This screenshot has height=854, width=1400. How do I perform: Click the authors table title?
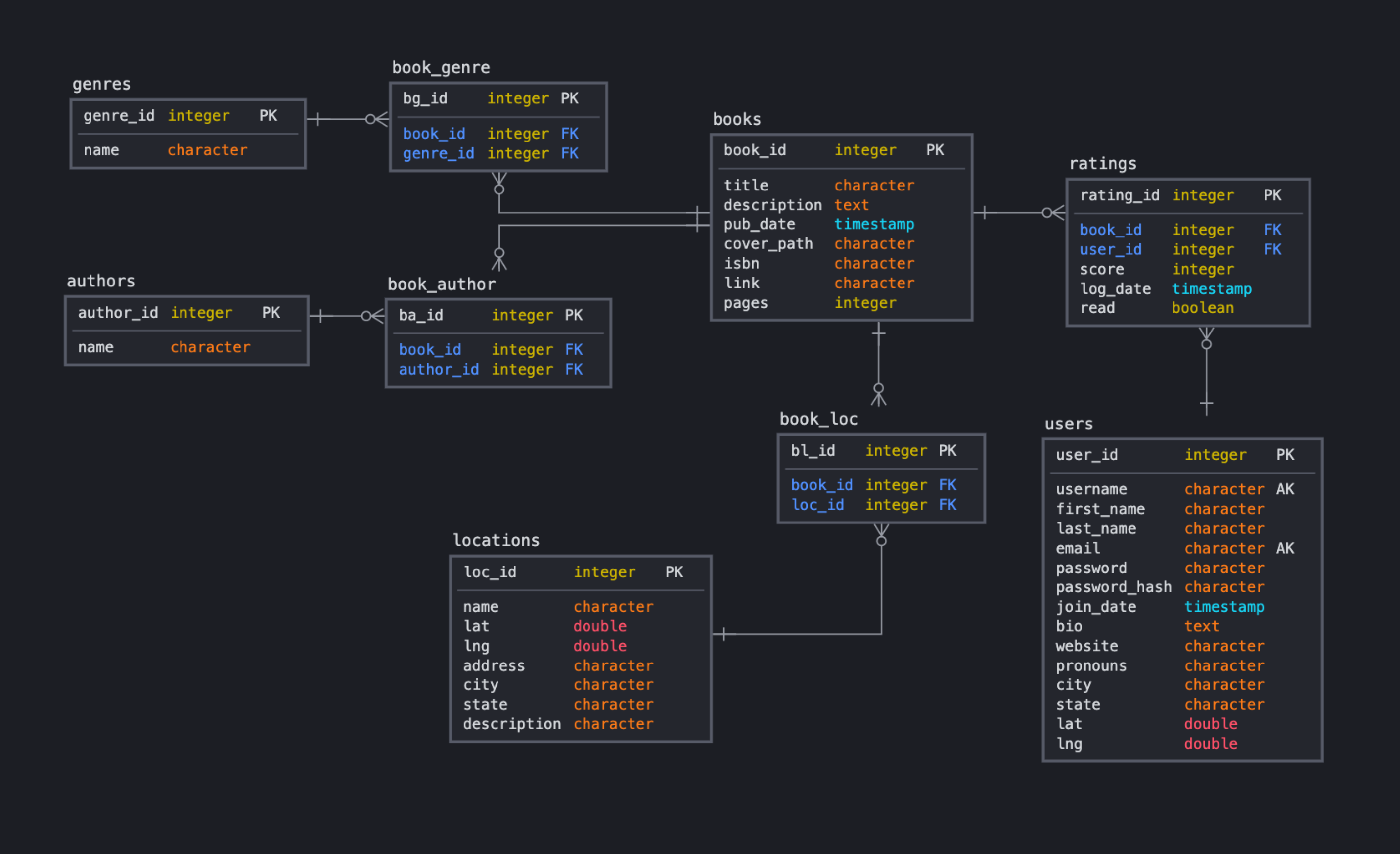click(x=100, y=281)
